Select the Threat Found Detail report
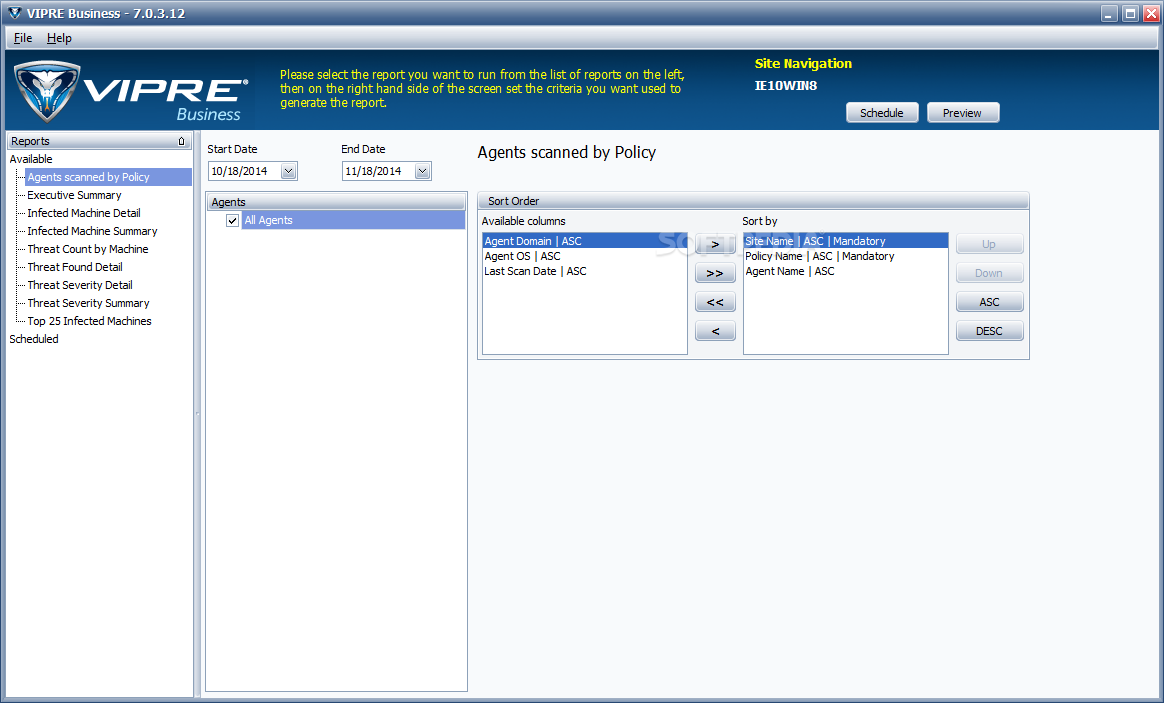Image resolution: width=1164 pixels, height=703 pixels. pyautogui.click(x=75, y=267)
